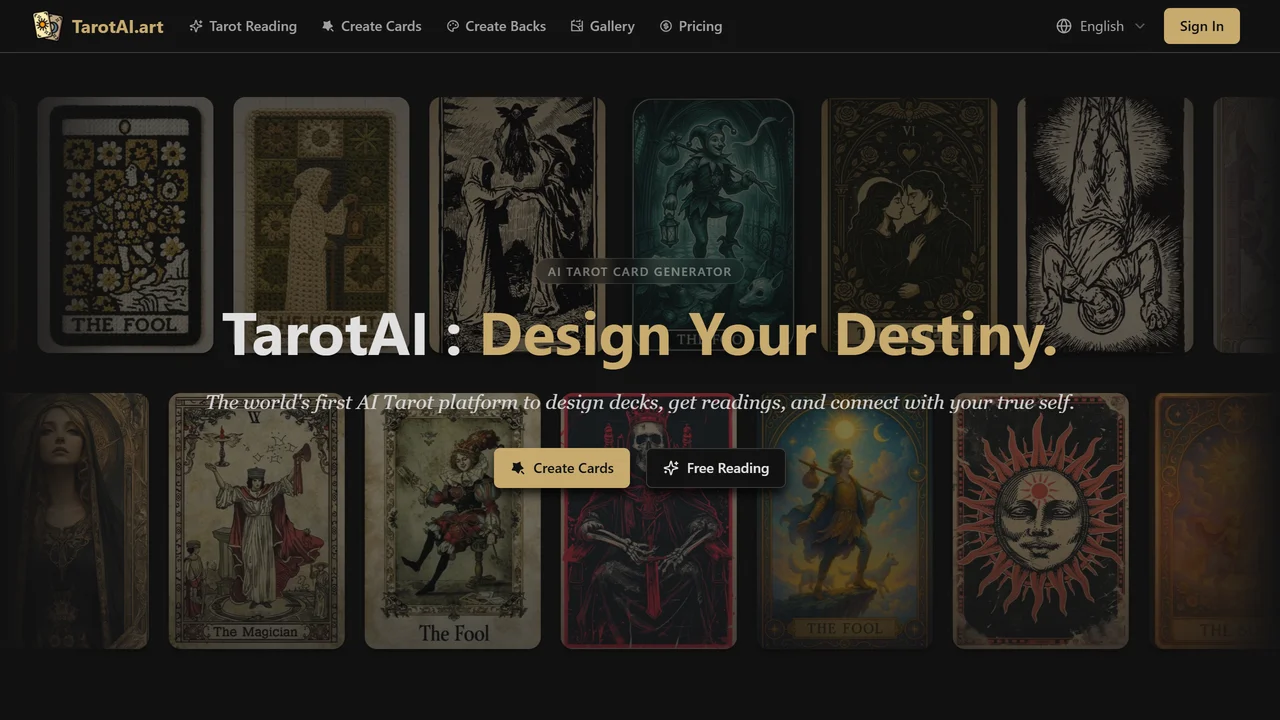The height and width of the screenshot is (720, 1280).
Task: Expand the English language dropdown
Action: coord(1100,26)
